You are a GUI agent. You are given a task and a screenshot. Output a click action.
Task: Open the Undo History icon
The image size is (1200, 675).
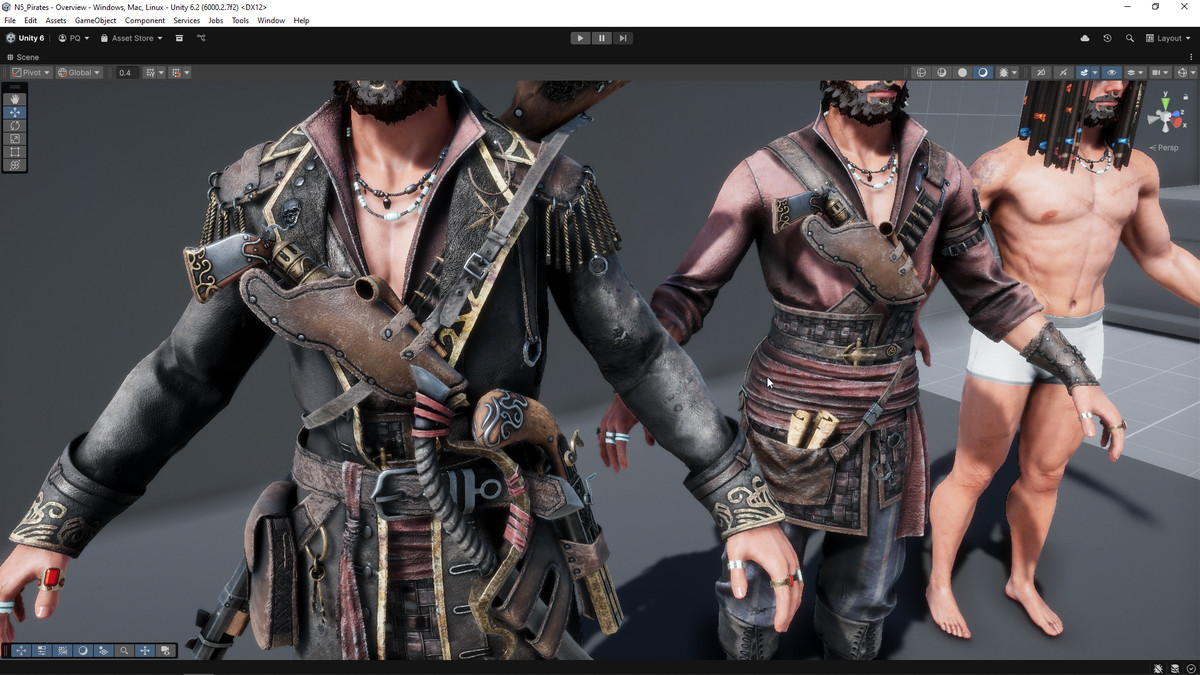1107,38
